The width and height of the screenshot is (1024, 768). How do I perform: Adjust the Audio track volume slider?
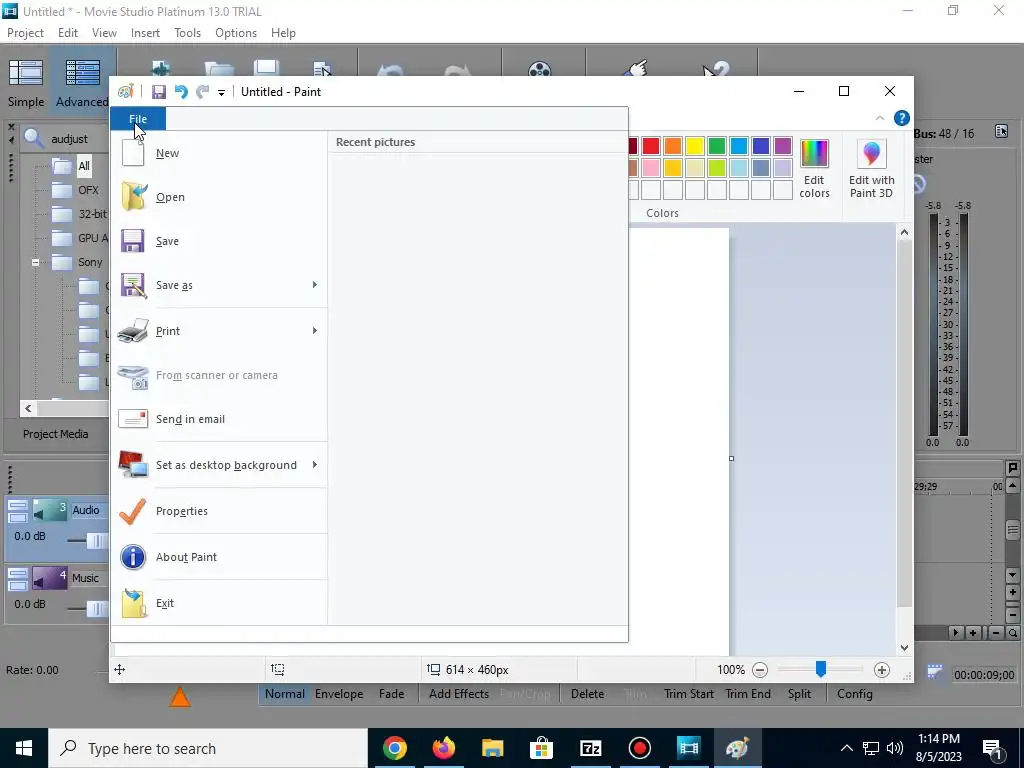point(97,541)
